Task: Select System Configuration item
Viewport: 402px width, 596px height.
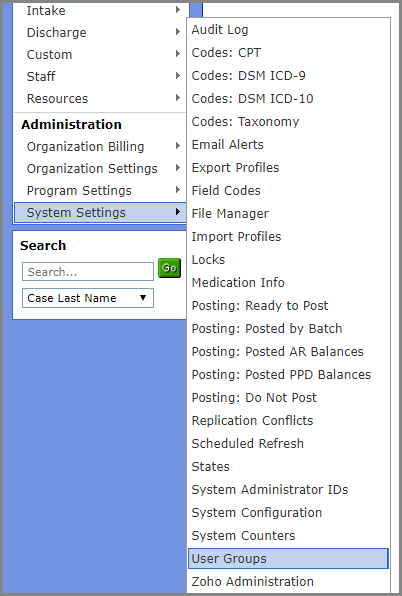Action: tap(288, 512)
